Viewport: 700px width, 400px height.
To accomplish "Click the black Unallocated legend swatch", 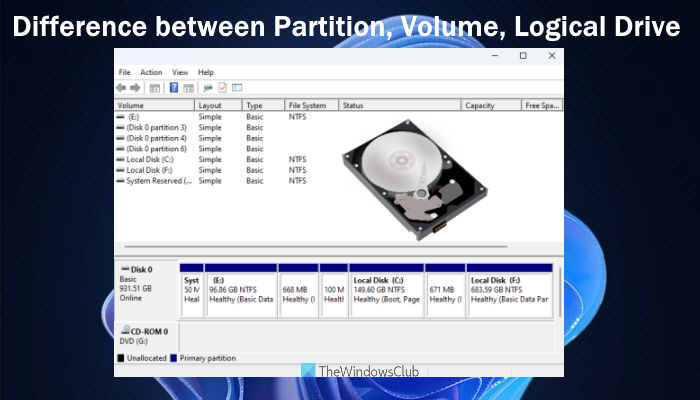I will (x=121, y=358).
